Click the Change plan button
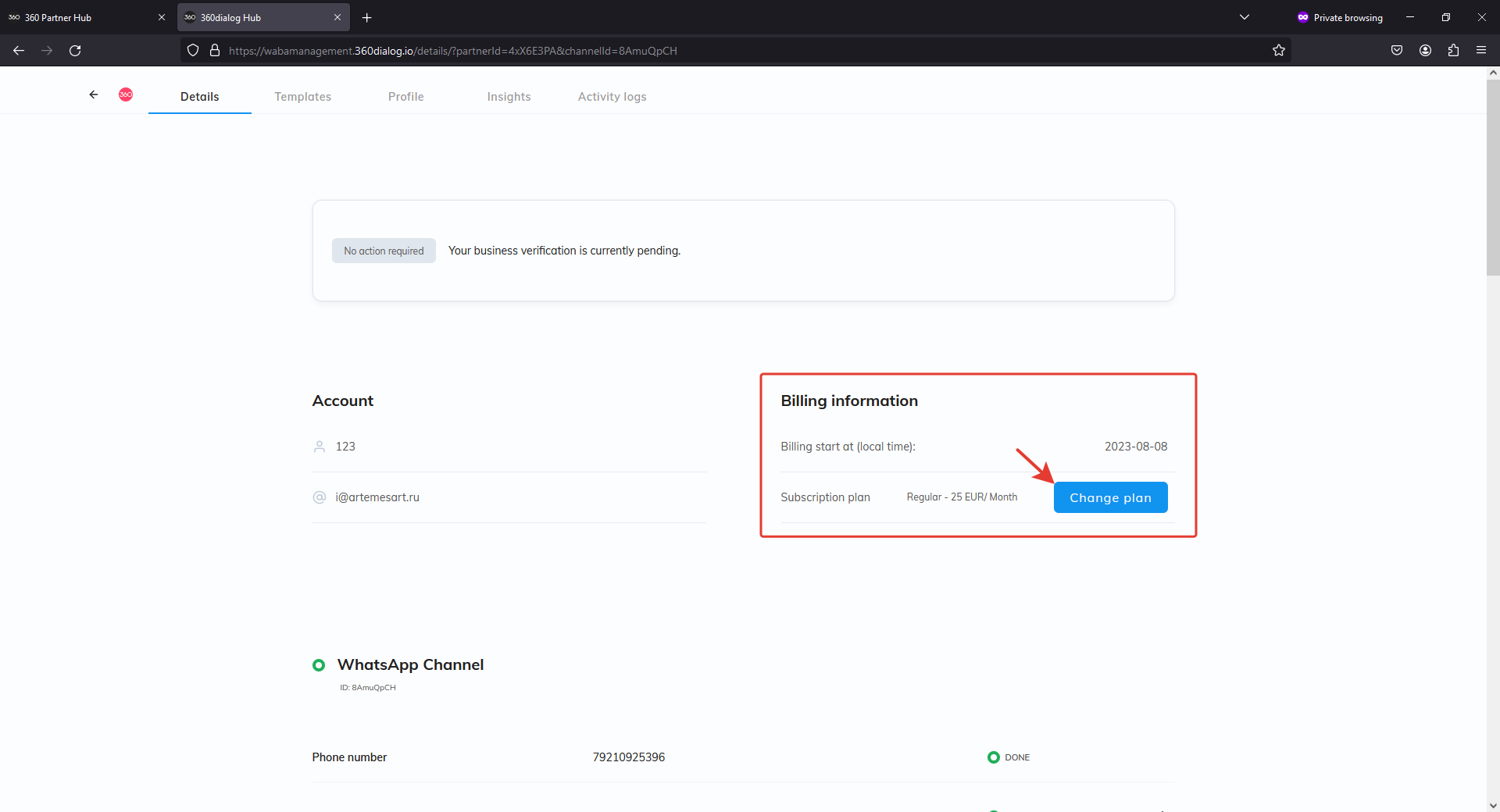 point(1111,497)
